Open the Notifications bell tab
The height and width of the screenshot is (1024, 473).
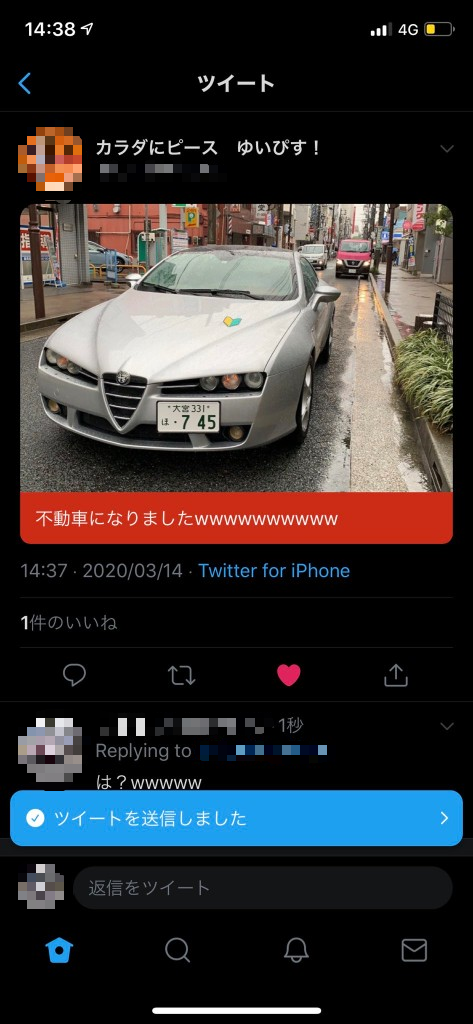pos(296,950)
